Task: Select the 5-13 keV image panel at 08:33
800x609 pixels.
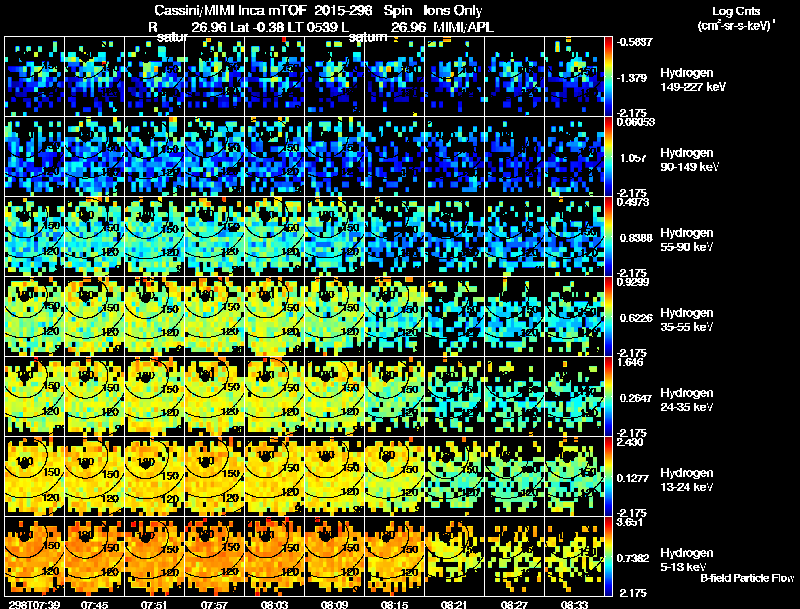Action: coord(574,557)
